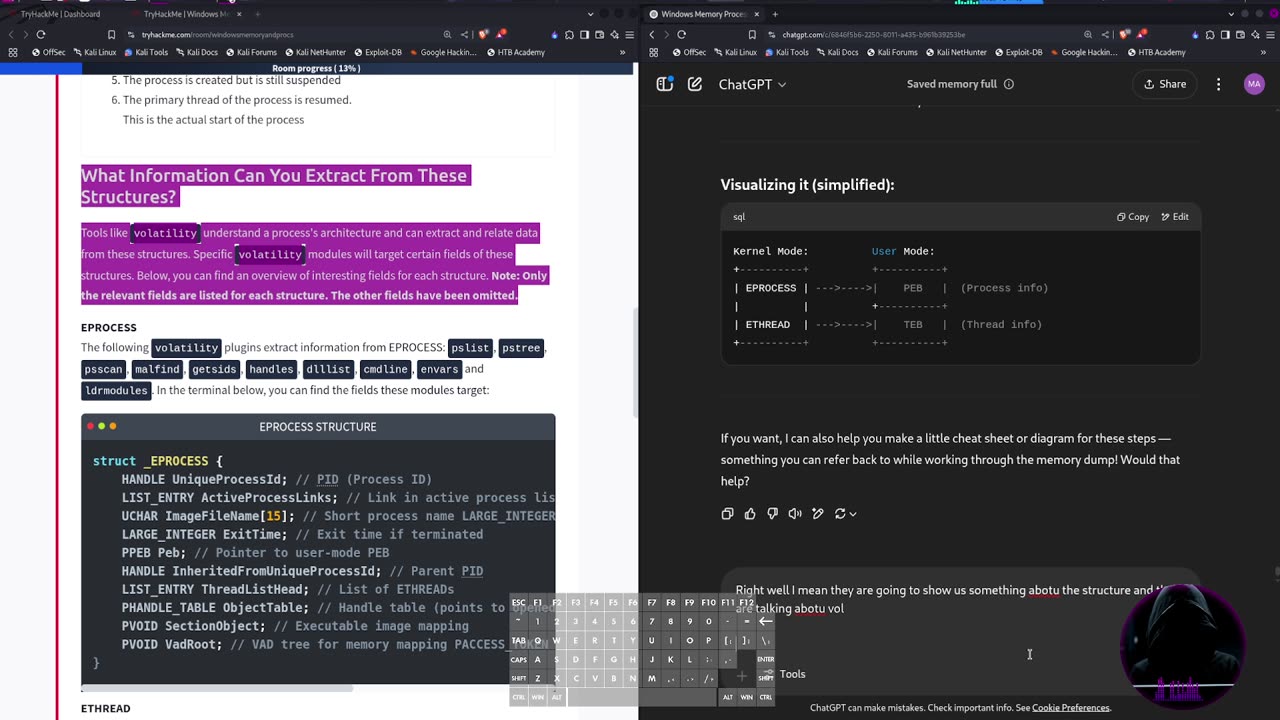Image resolution: width=1280 pixels, height=720 pixels.
Task: Open Brave Shields in left browser
Action: click(x=485, y=34)
